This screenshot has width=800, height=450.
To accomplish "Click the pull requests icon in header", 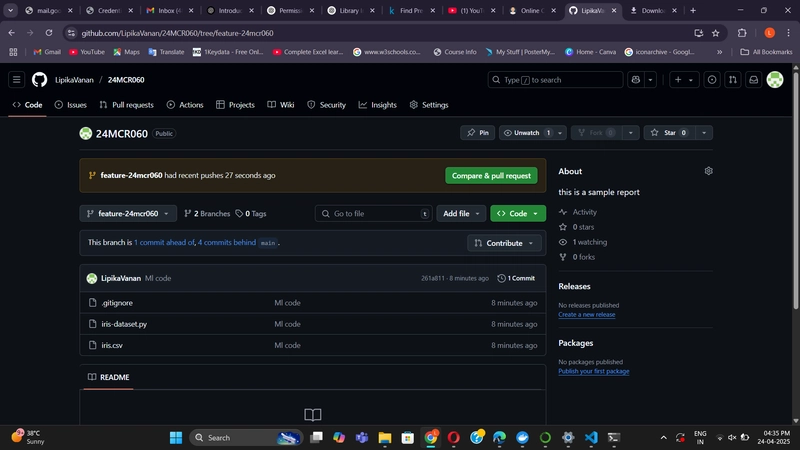I will tap(733, 80).
